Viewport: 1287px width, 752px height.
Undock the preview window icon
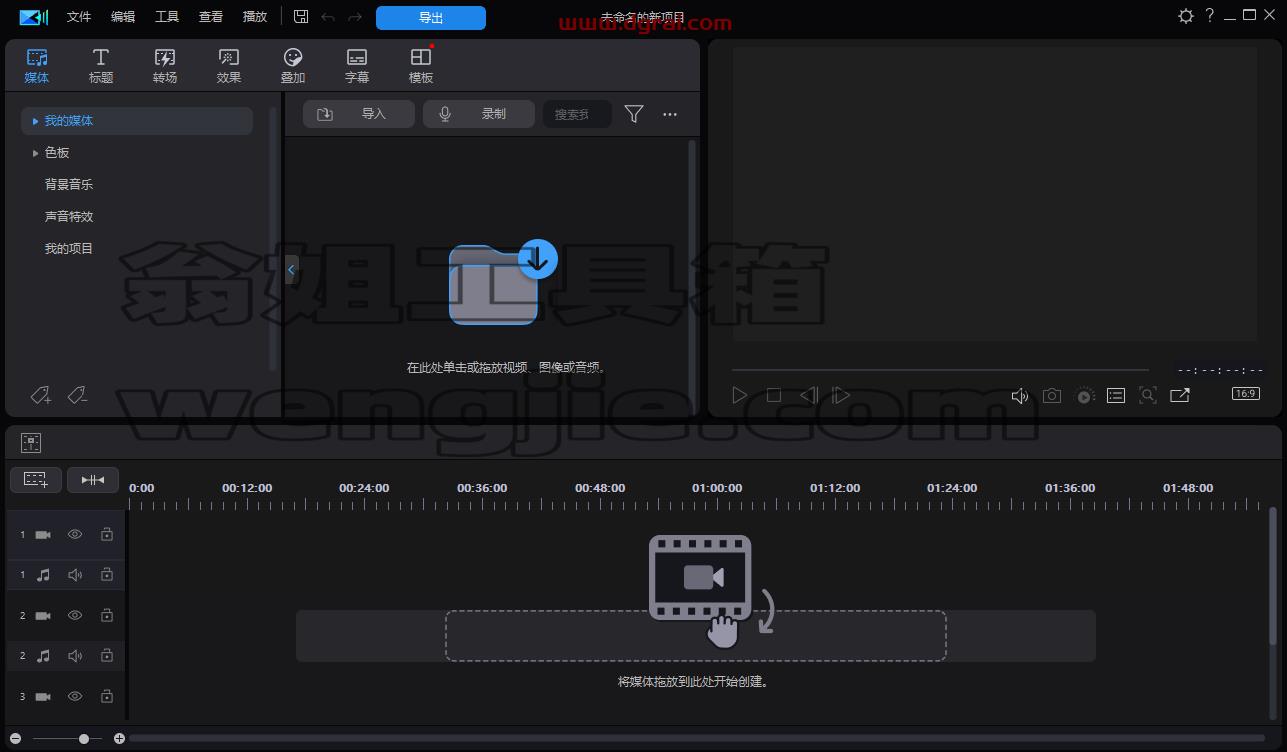[1180, 396]
